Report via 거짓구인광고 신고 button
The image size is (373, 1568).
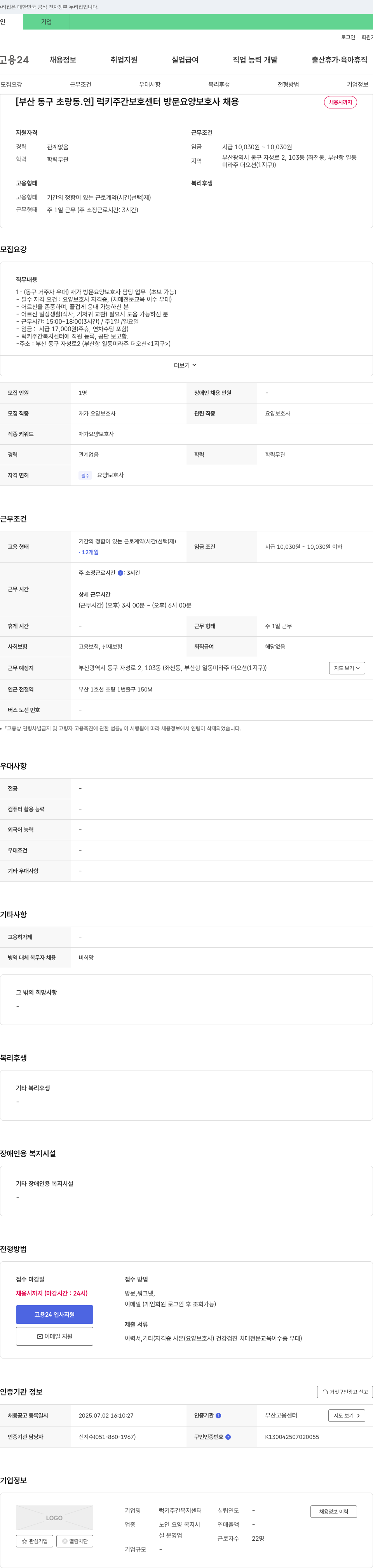pos(345,1392)
